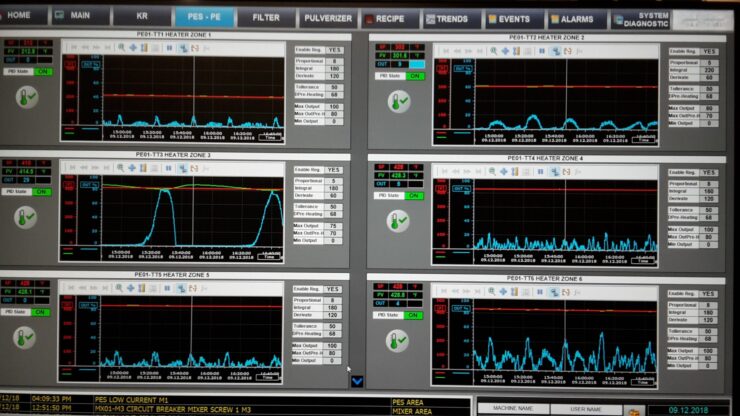Toggle PID State ON for Heater Zone 1
740x416 pixels.
pyautogui.click(x=42, y=72)
